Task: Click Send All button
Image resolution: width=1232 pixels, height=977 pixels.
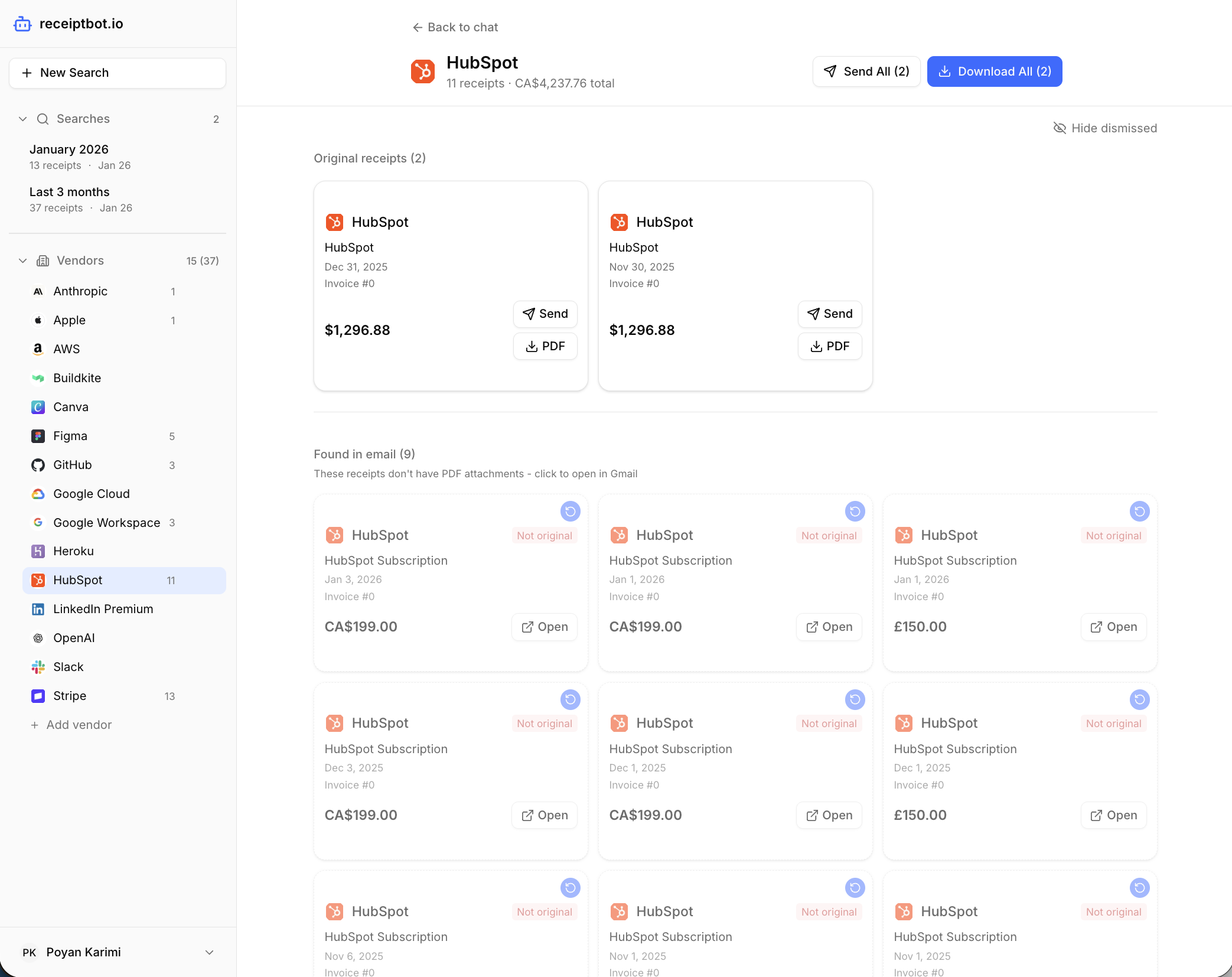Action: (x=866, y=71)
